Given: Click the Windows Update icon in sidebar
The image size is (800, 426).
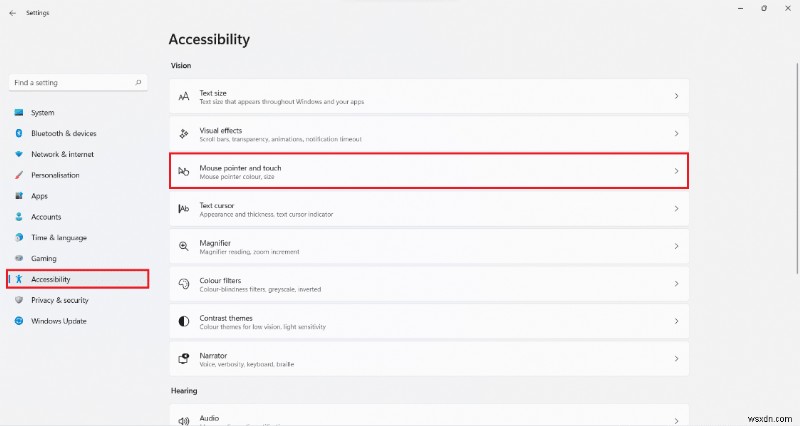Looking at the screenshot, I should [x=18, y=321].
